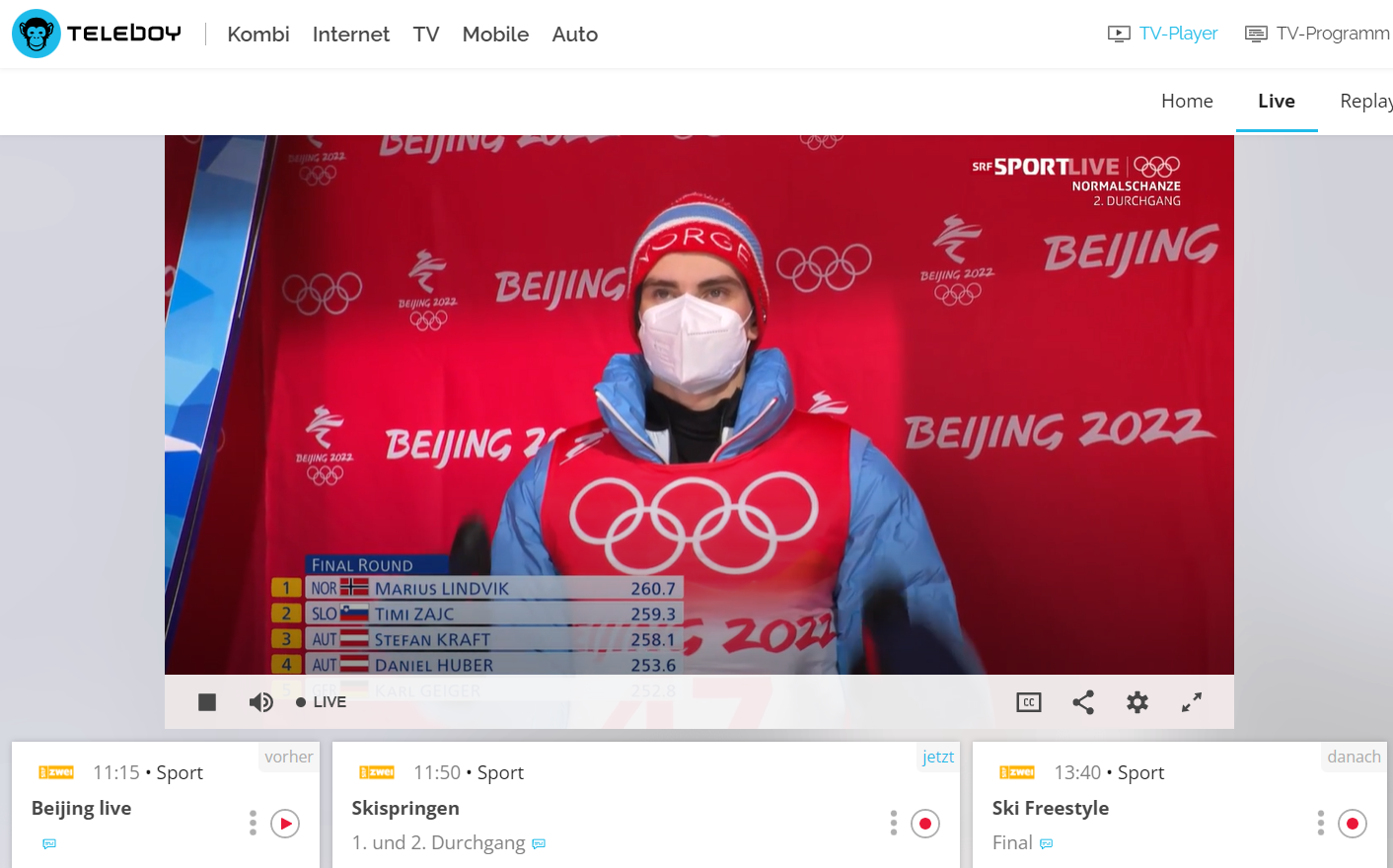Viewport: 1393px width, 868px height.
Task: Open the Auto menu
Action: 575,35
